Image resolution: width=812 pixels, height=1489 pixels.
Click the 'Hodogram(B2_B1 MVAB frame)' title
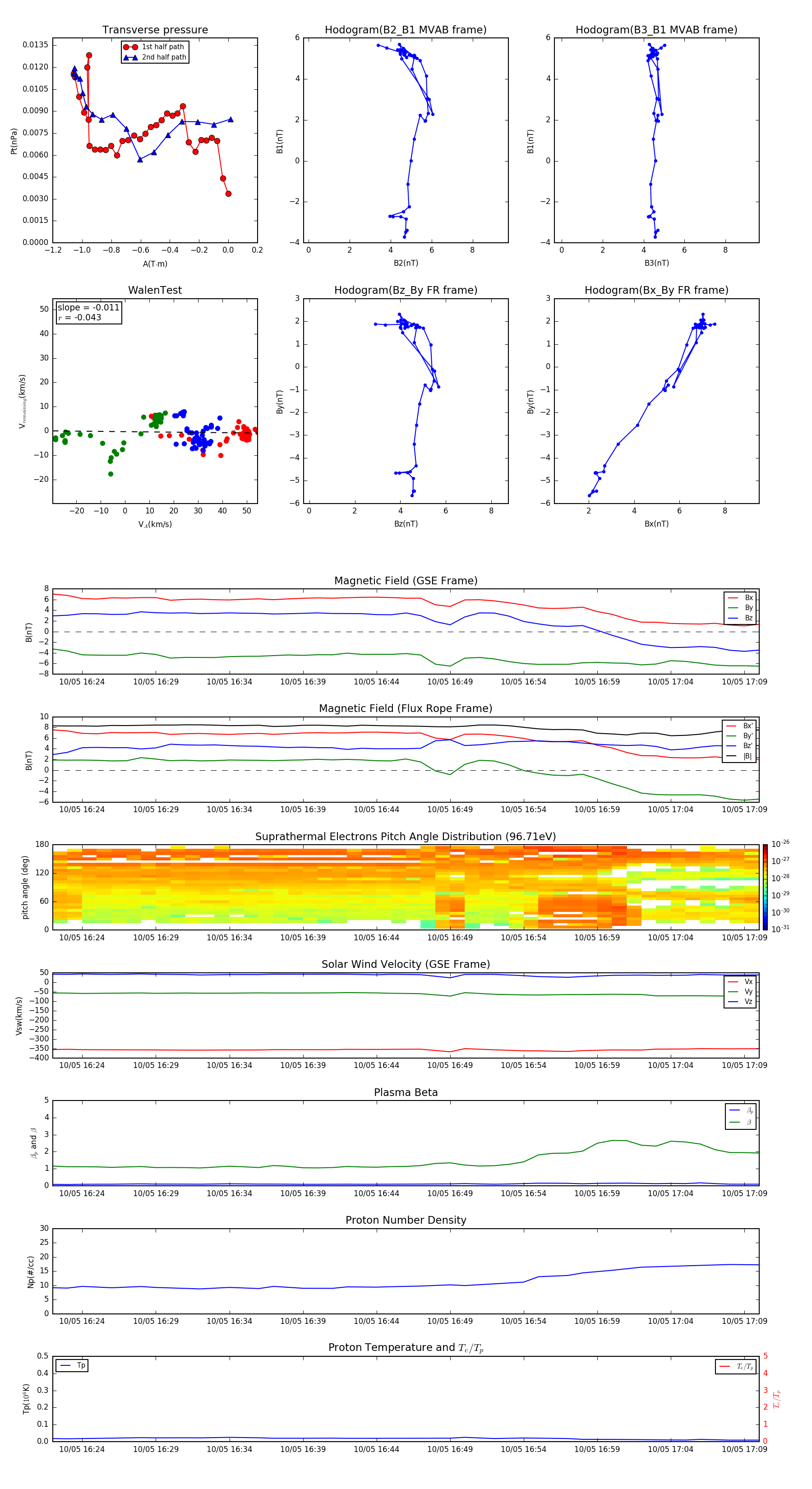[x=406, y=30]
